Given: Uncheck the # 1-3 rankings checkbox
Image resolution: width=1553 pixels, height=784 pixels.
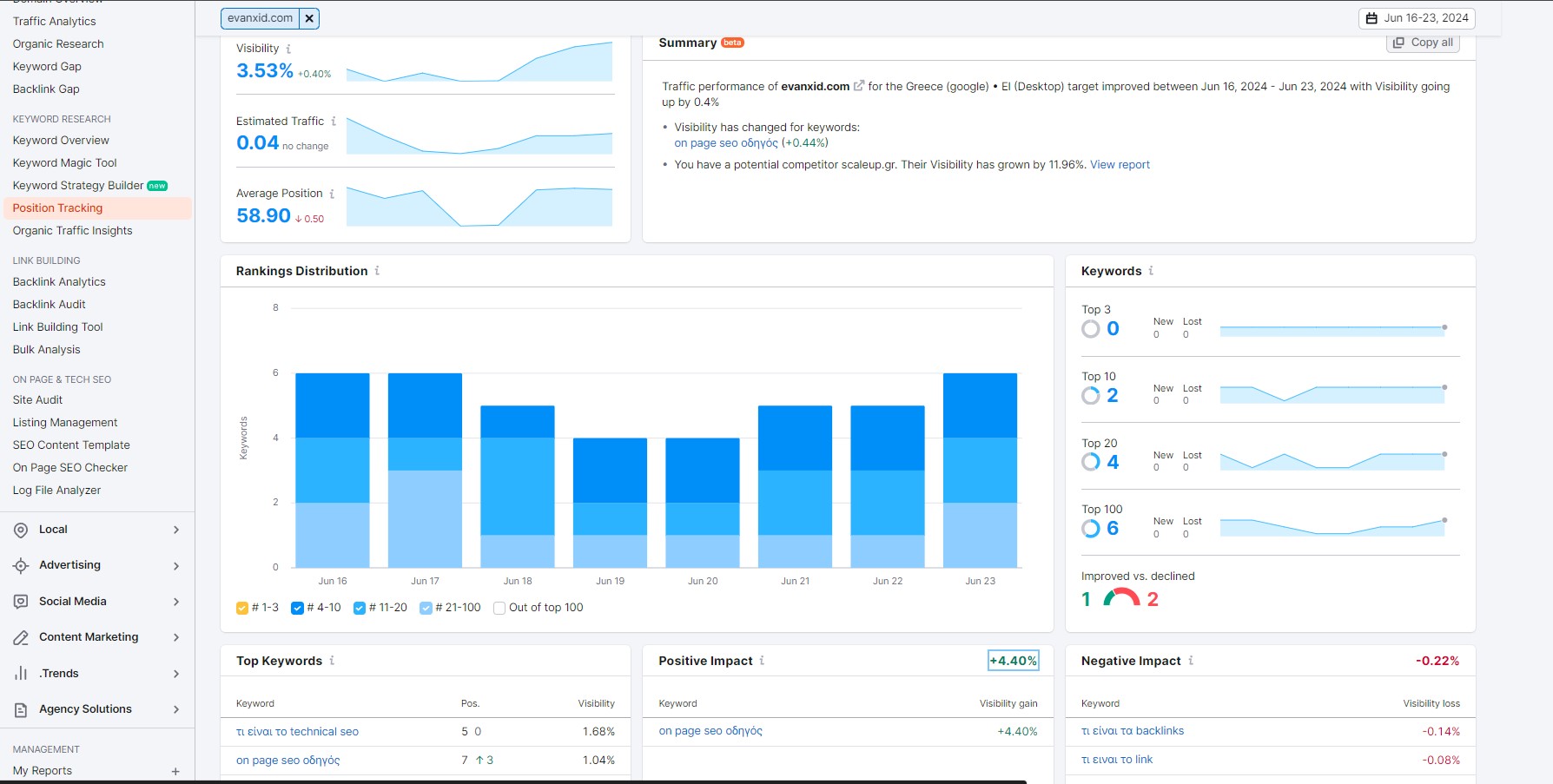Looking at the screenshot, I should click(242, 608).
